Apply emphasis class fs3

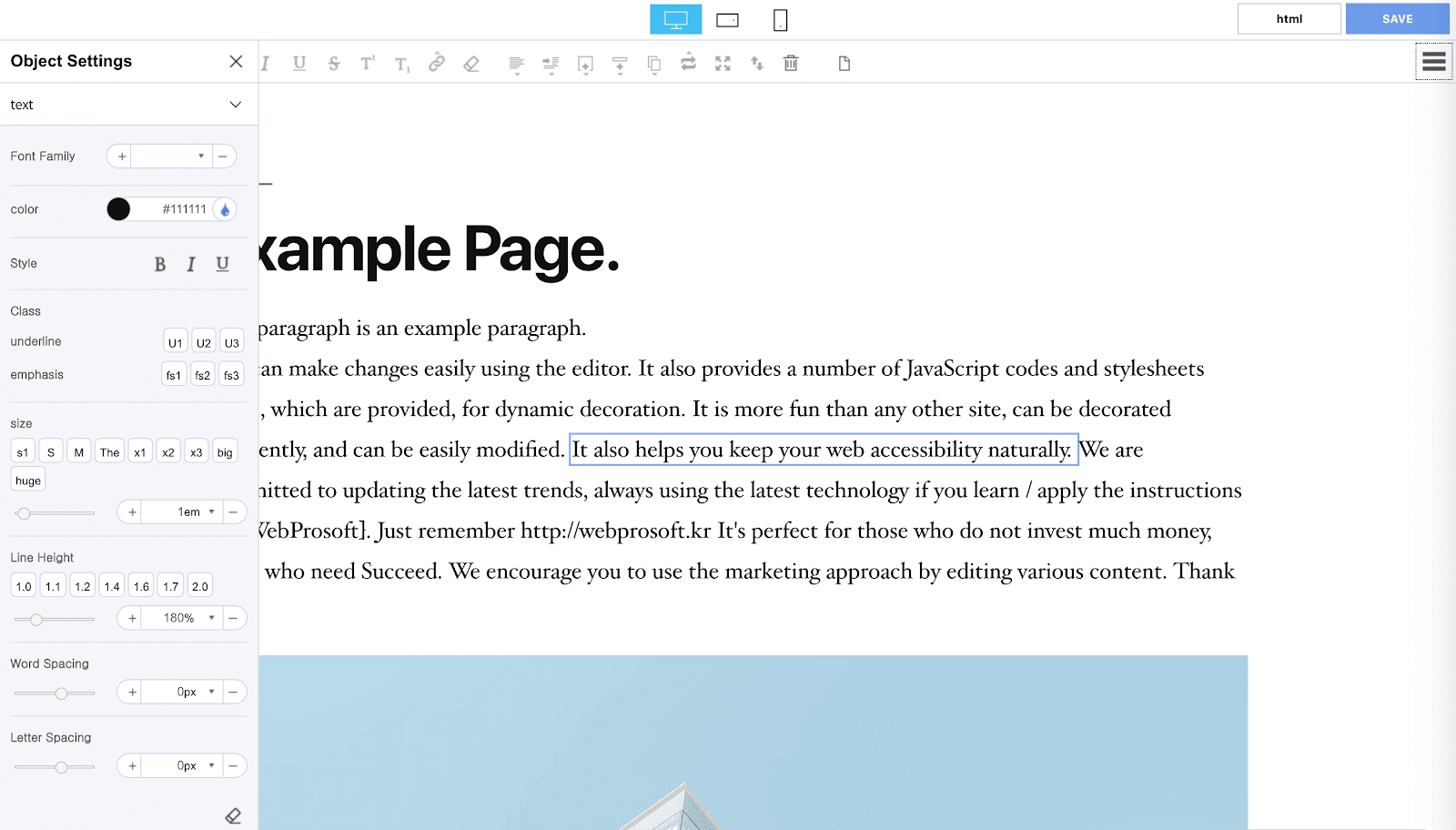click(x=232, y=375)
